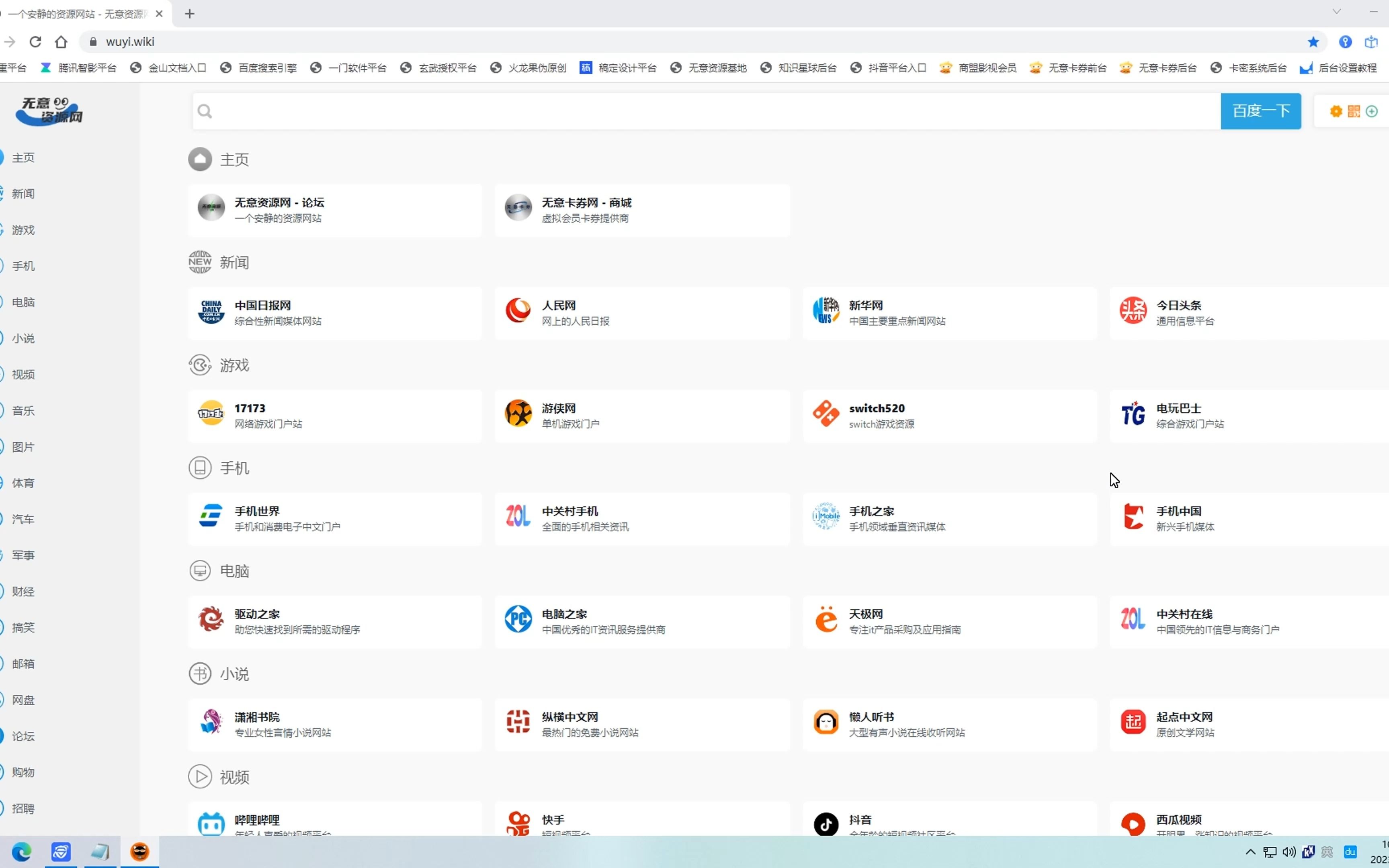Expand the system tray hidden icons arrow
Screen dimensions: 1389x868
click(x=1250, y=852)
